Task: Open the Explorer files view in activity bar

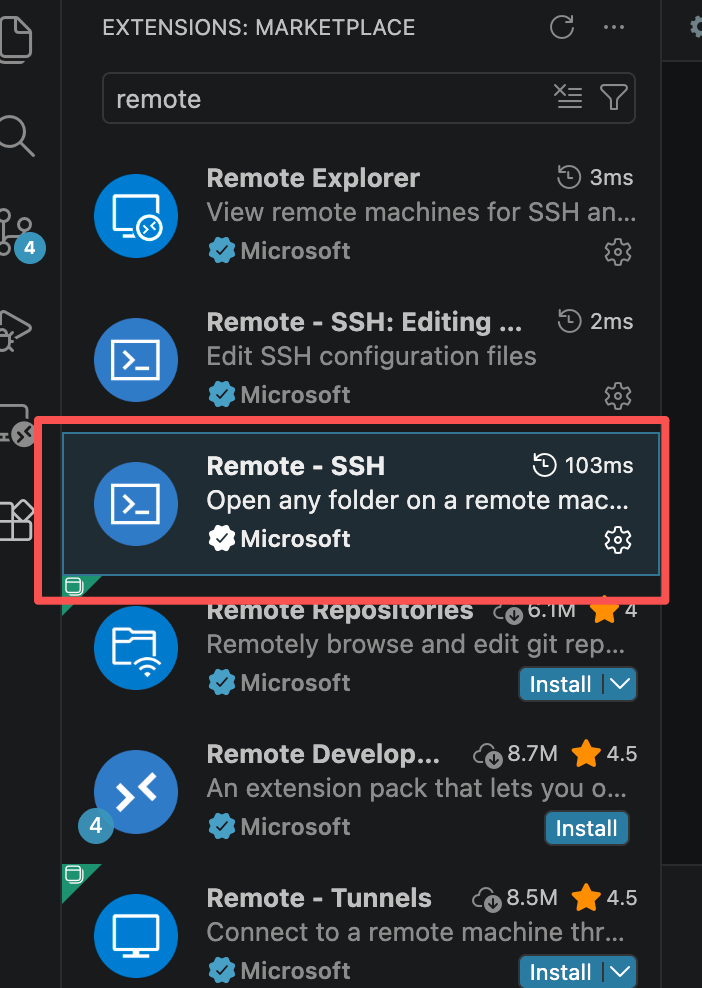Action: (16, 40)
